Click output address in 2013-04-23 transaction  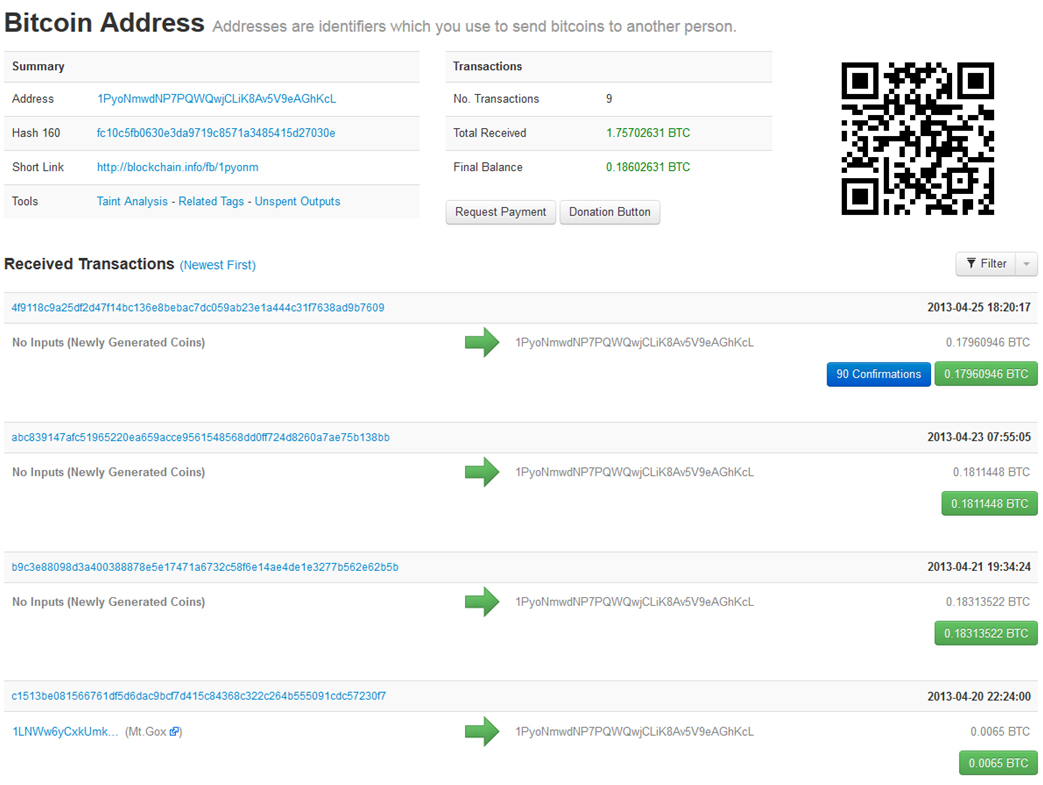click(635, 472)
